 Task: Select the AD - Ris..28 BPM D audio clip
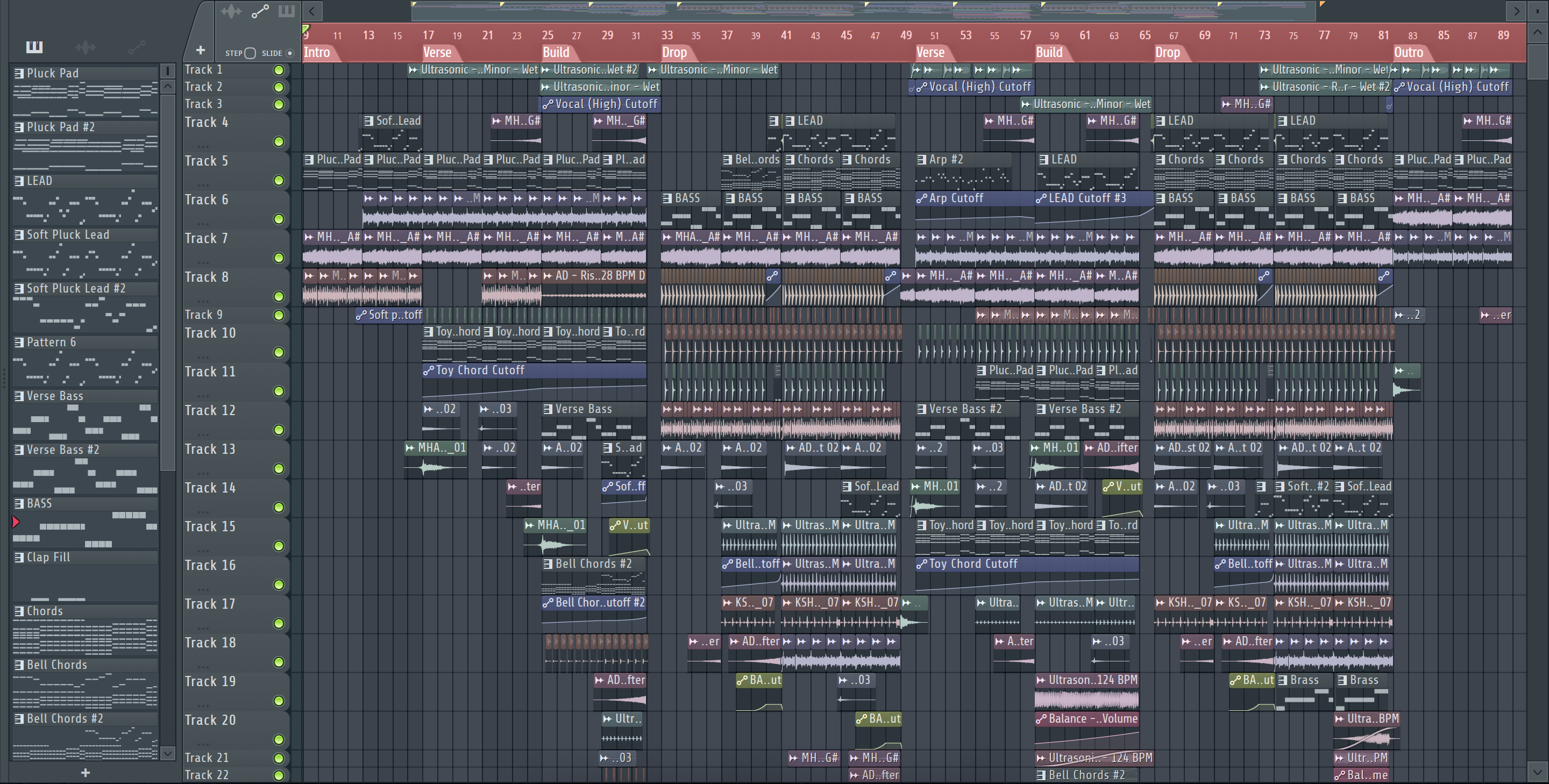tap(594, 287)
